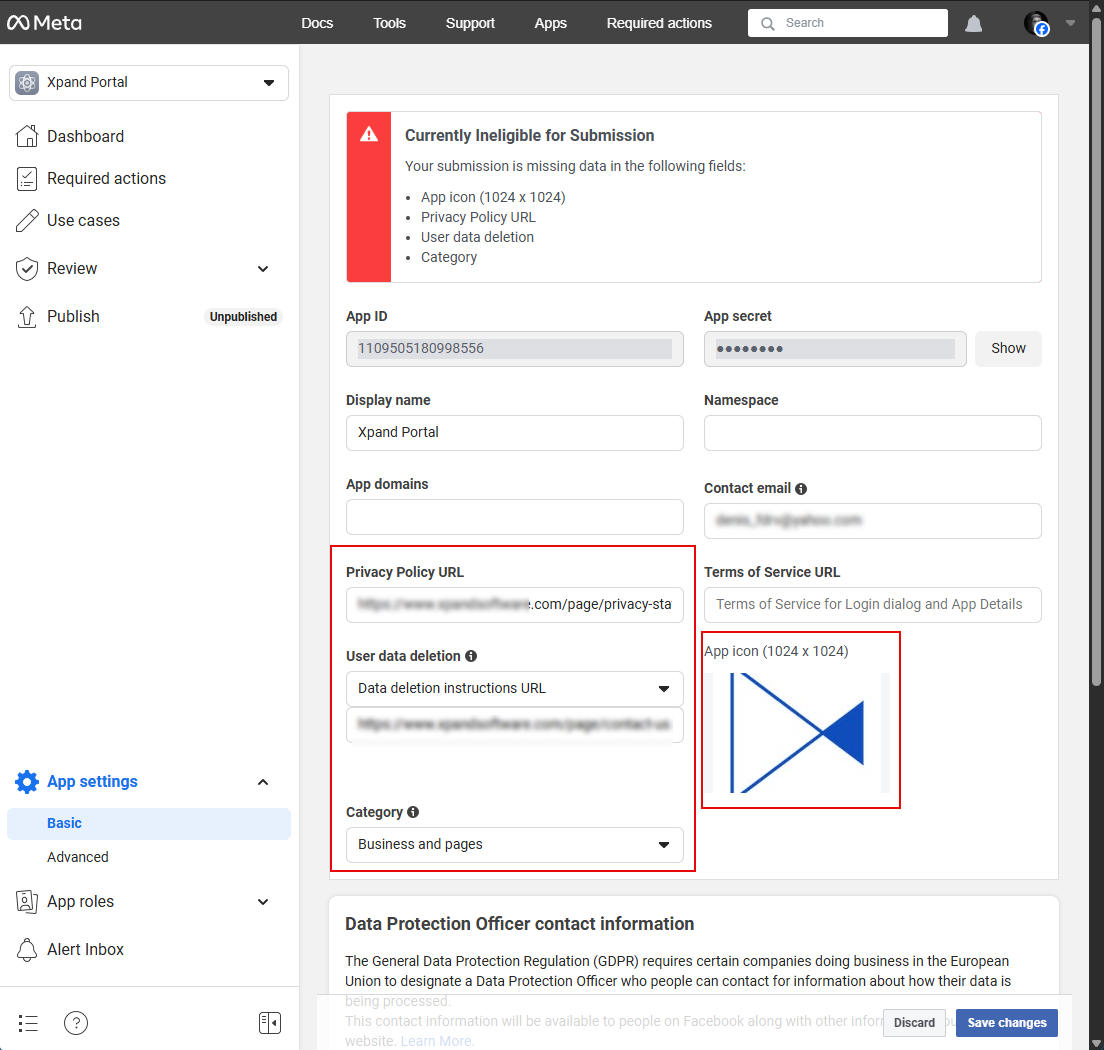Click the App settings gear icon
The height and width of the screenshot is (1050, 1104).
click(x=27, y=782)
